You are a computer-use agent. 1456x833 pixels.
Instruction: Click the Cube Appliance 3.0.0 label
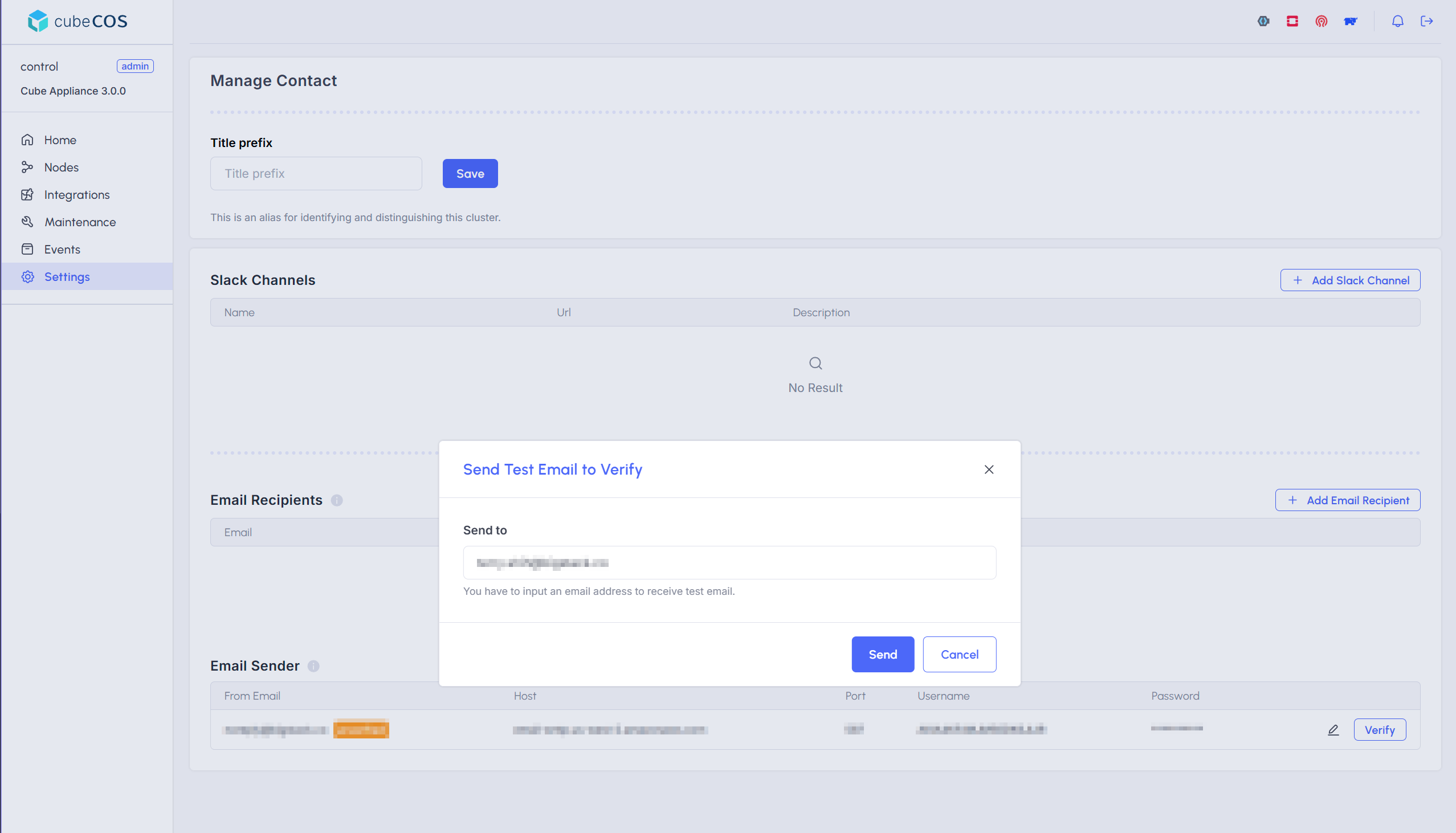(74, 91)
